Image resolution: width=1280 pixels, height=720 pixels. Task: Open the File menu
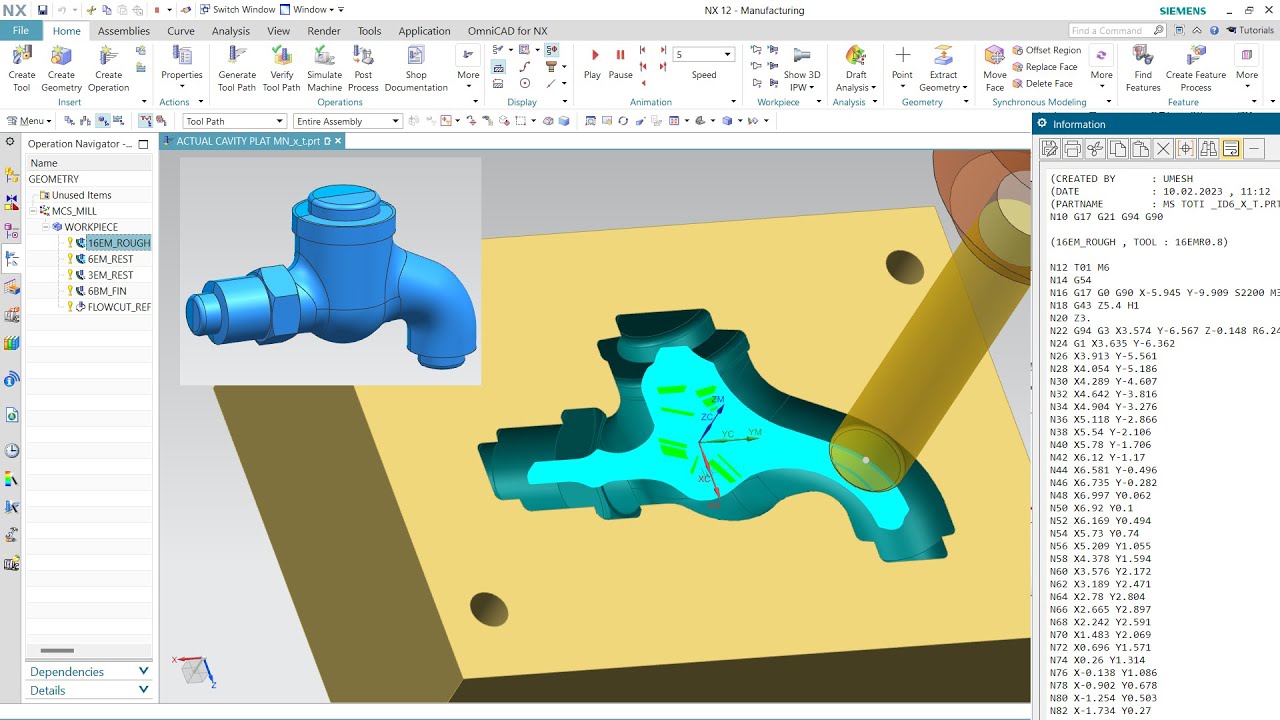[20, 31]
